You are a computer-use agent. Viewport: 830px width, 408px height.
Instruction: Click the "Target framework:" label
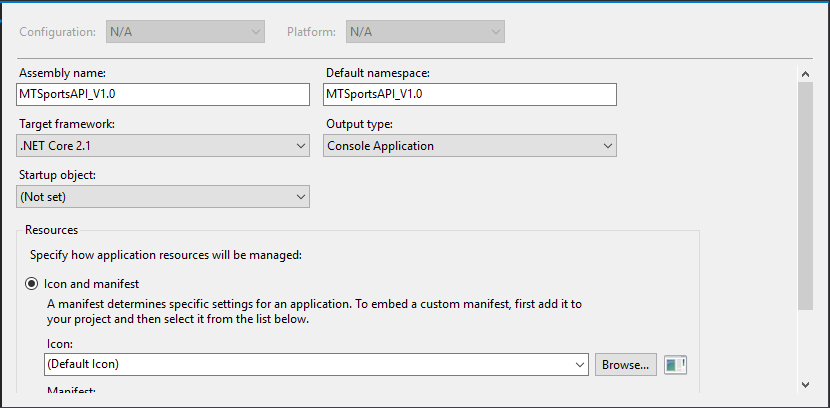coord(67,124)
